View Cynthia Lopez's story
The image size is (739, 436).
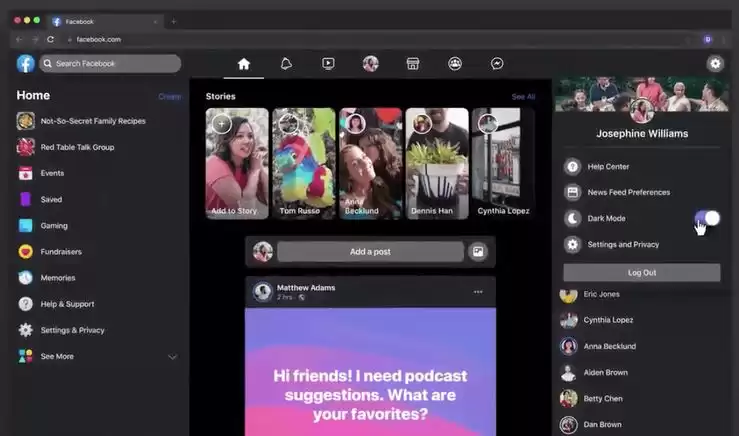503,164
